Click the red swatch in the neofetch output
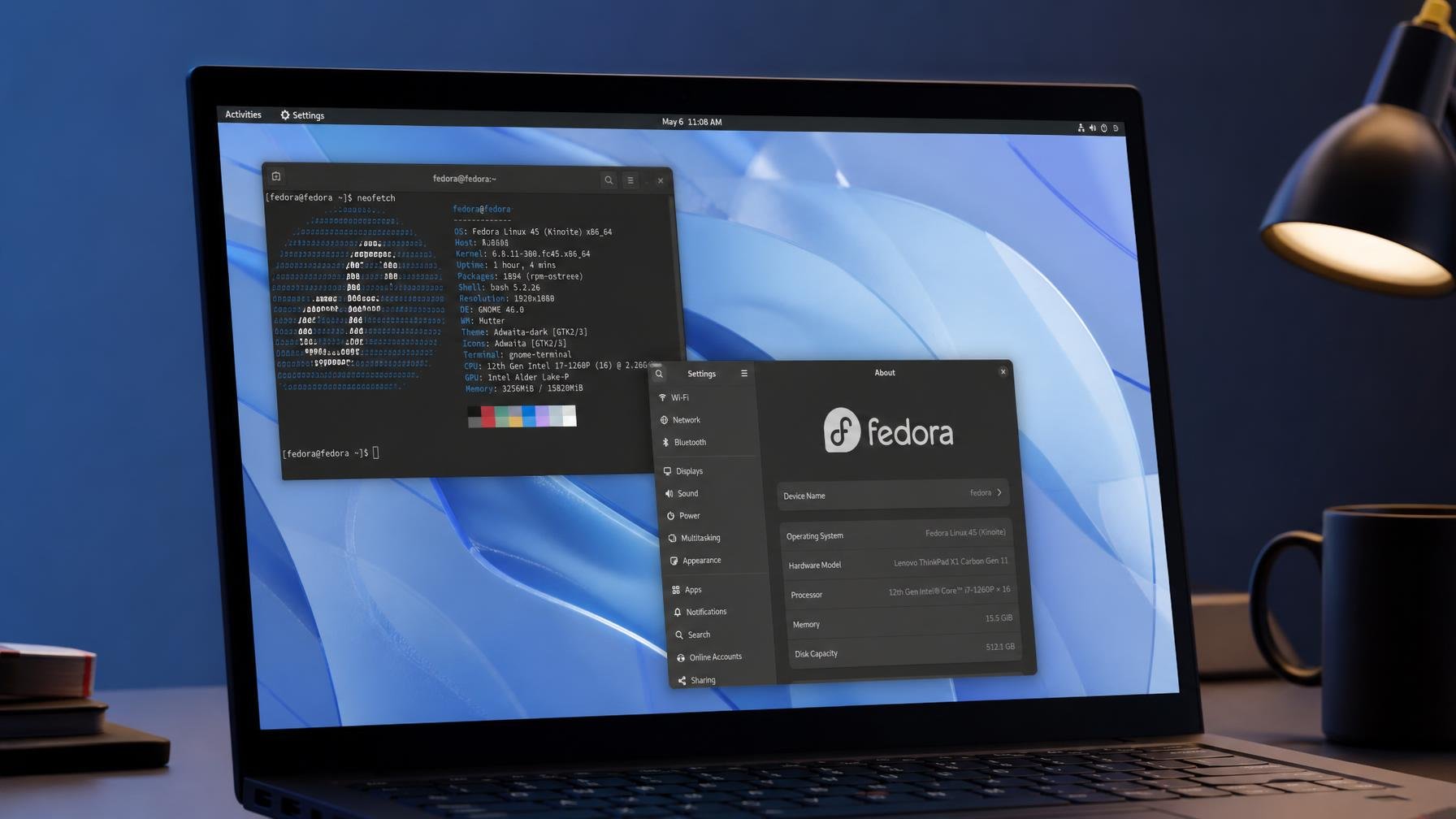The image size is (1456, 819). click(487, 416)
